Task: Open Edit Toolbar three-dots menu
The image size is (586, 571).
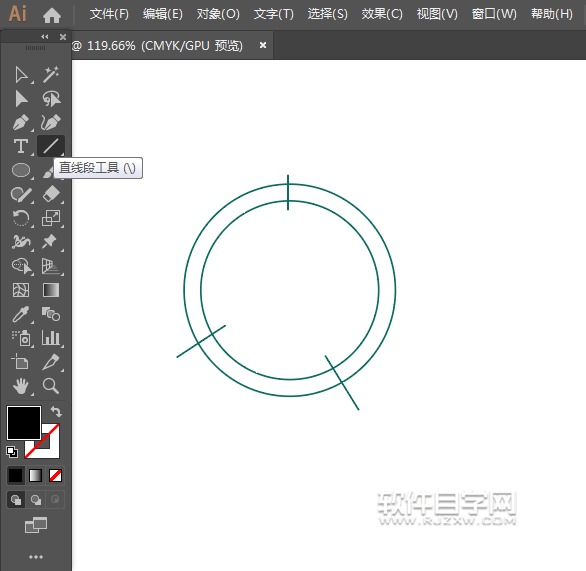Action: pyautogui.click(x=36, y=557)
